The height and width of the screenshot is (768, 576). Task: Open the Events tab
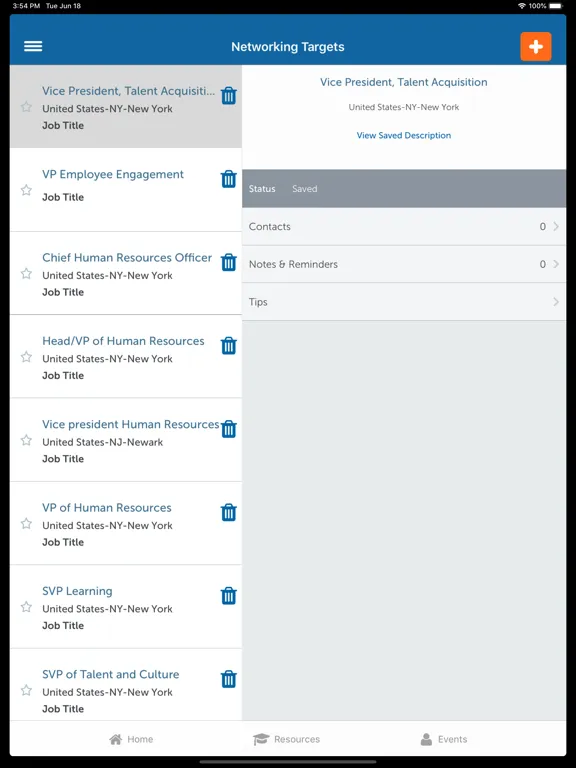444,739
